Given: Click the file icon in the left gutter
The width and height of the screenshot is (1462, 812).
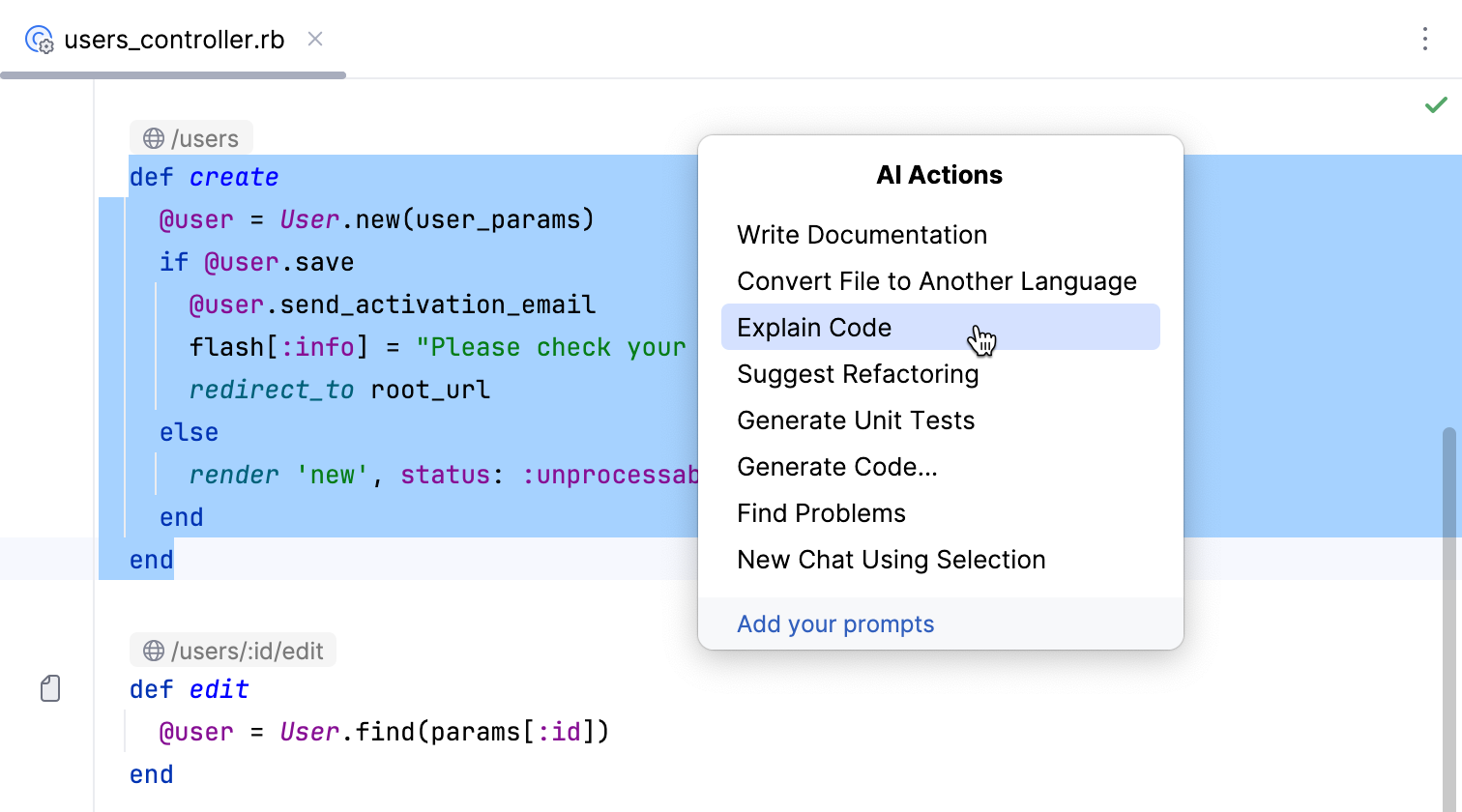Looking at the screenshot, I should pyautogui.click(x=49, y=688).
